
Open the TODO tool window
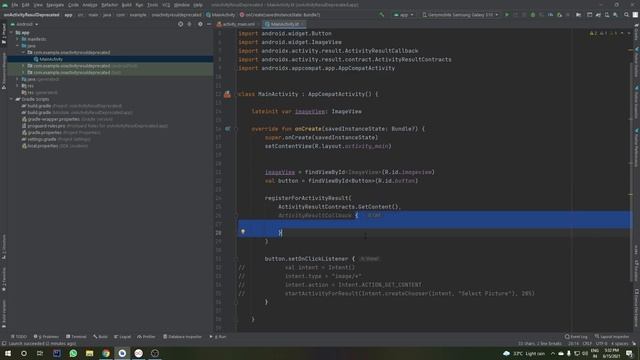[18, 337]
